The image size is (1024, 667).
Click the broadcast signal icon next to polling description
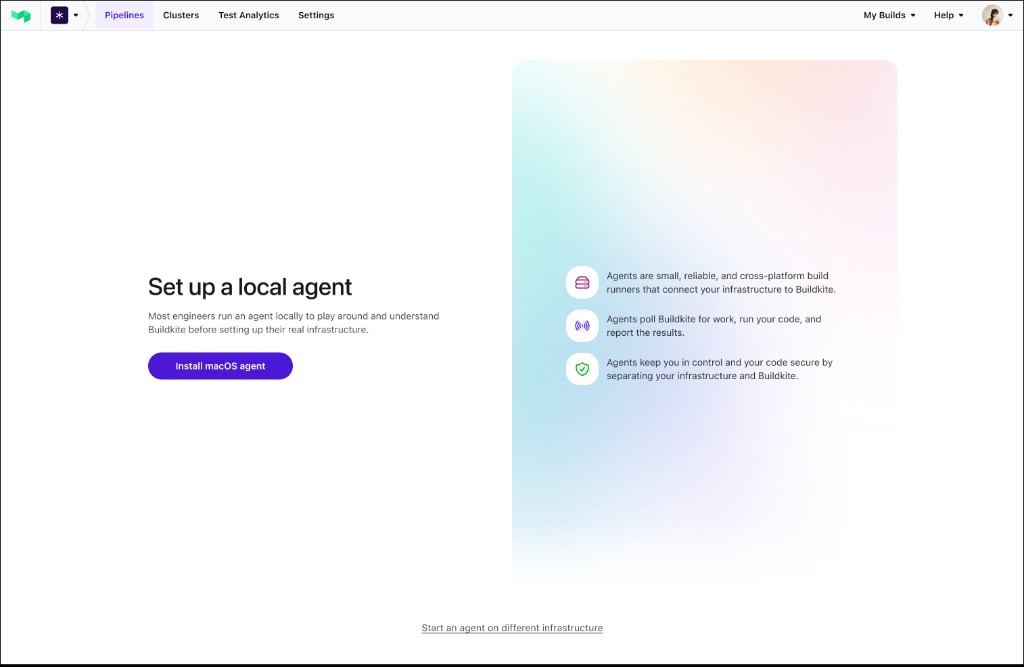(x=582, y=325)
